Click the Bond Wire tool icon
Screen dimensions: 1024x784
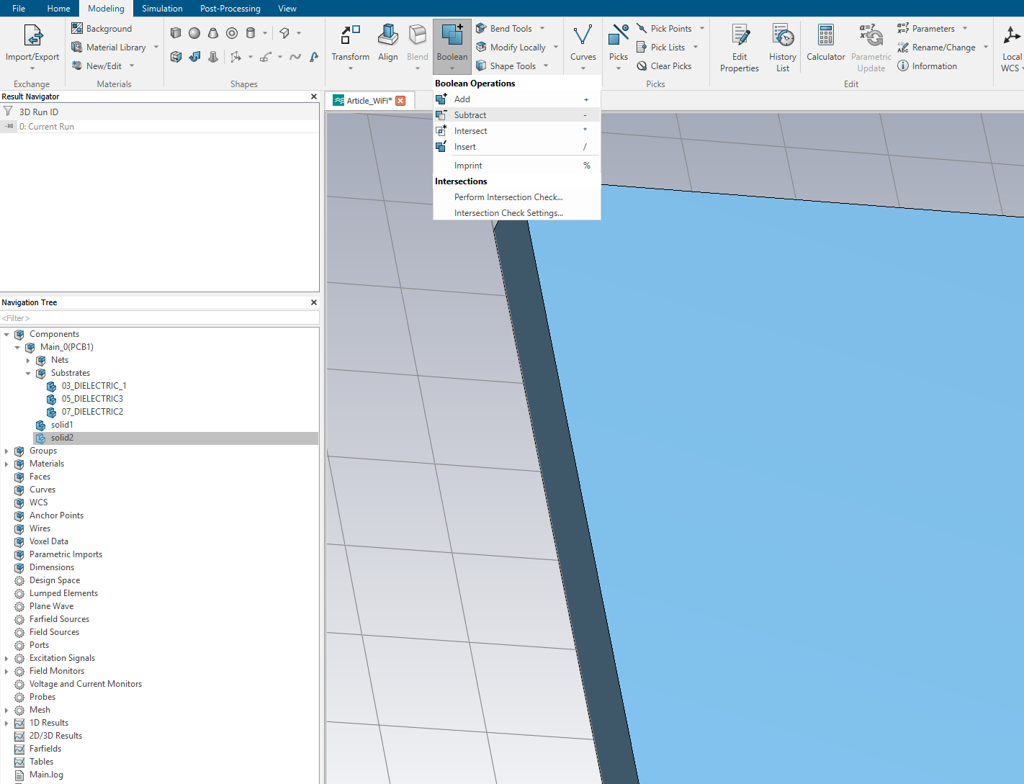click(x=265, y=57)
